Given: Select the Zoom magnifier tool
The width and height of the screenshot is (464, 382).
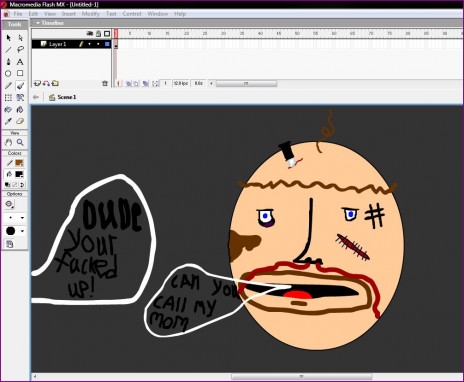Looking at the screenshot, I should click(x=20, y=142).
